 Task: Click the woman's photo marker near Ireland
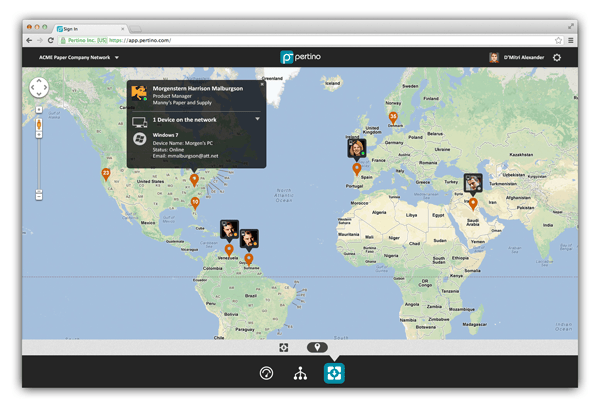tap(357, 148)
